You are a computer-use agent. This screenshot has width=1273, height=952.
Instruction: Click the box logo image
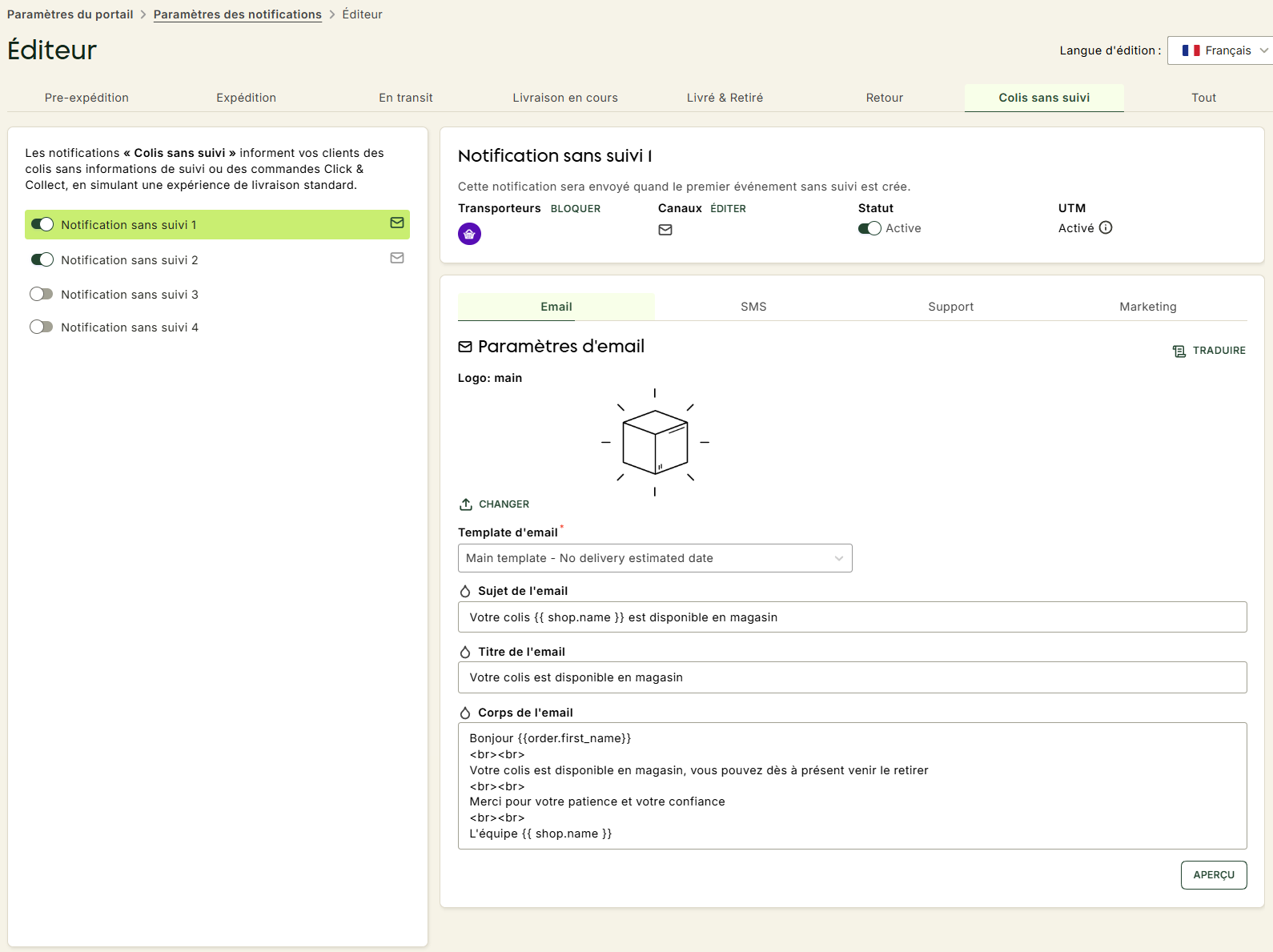(x=655, y=442)
